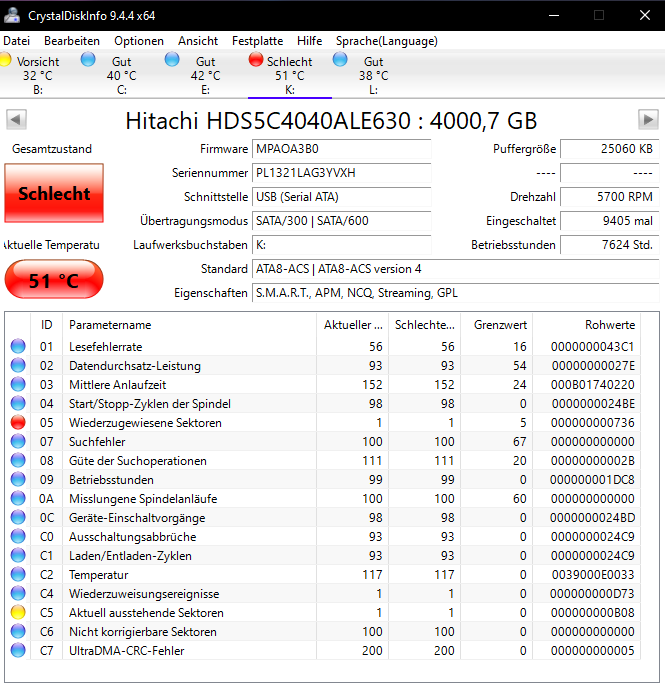This screenshot has width=665, height=687.
Task: Click blue status dot for Suchfehler
Action: click(18, 441)
